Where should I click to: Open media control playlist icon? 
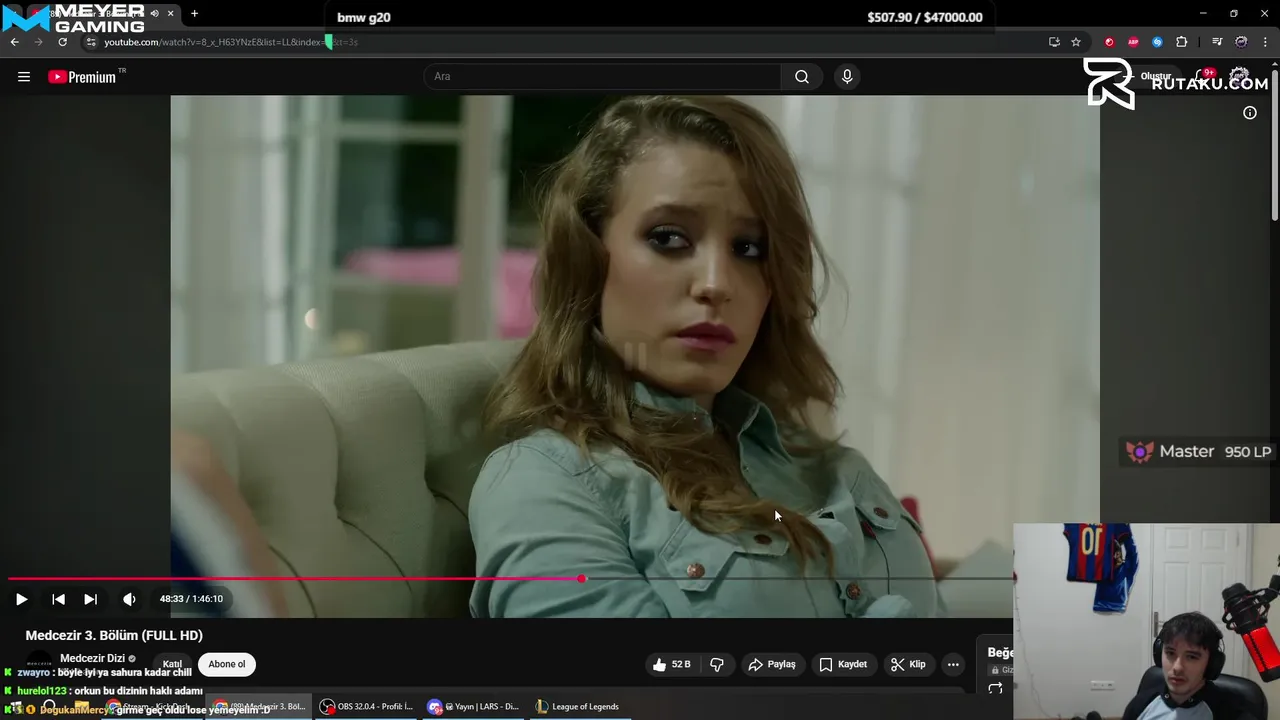point(1217,42)
